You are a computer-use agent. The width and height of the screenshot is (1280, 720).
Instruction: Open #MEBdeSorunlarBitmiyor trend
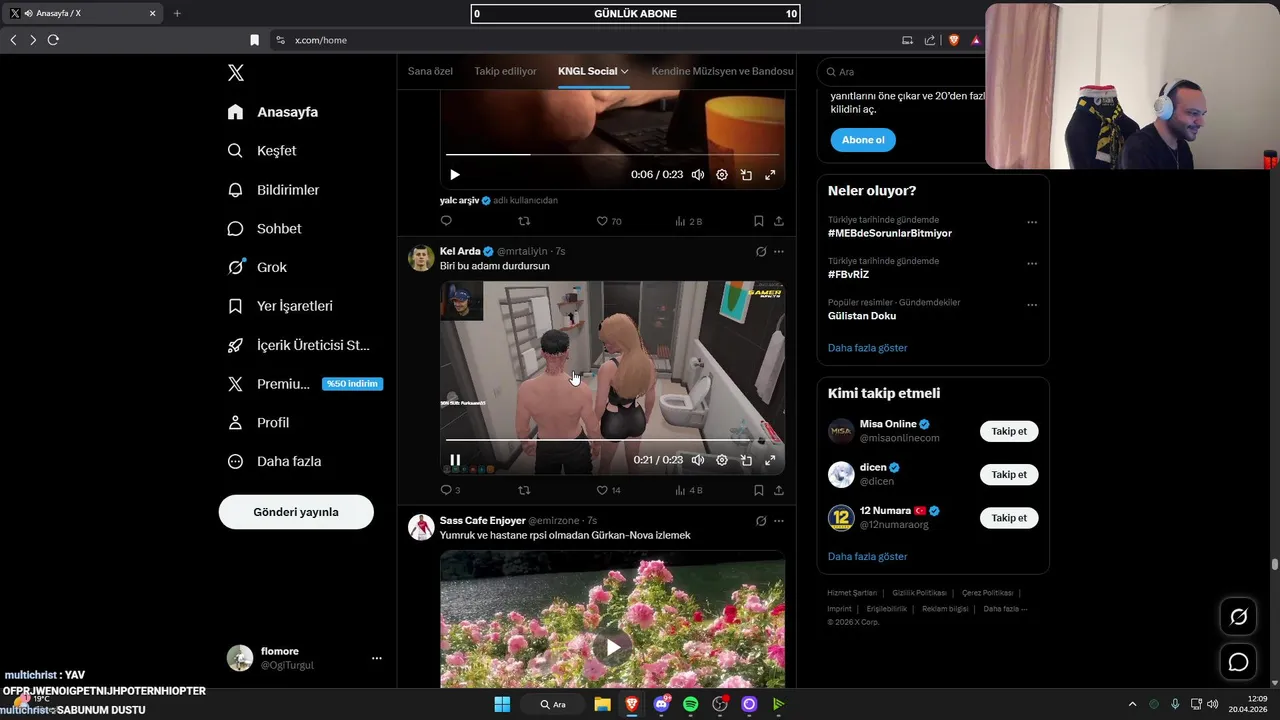point(890,233)
